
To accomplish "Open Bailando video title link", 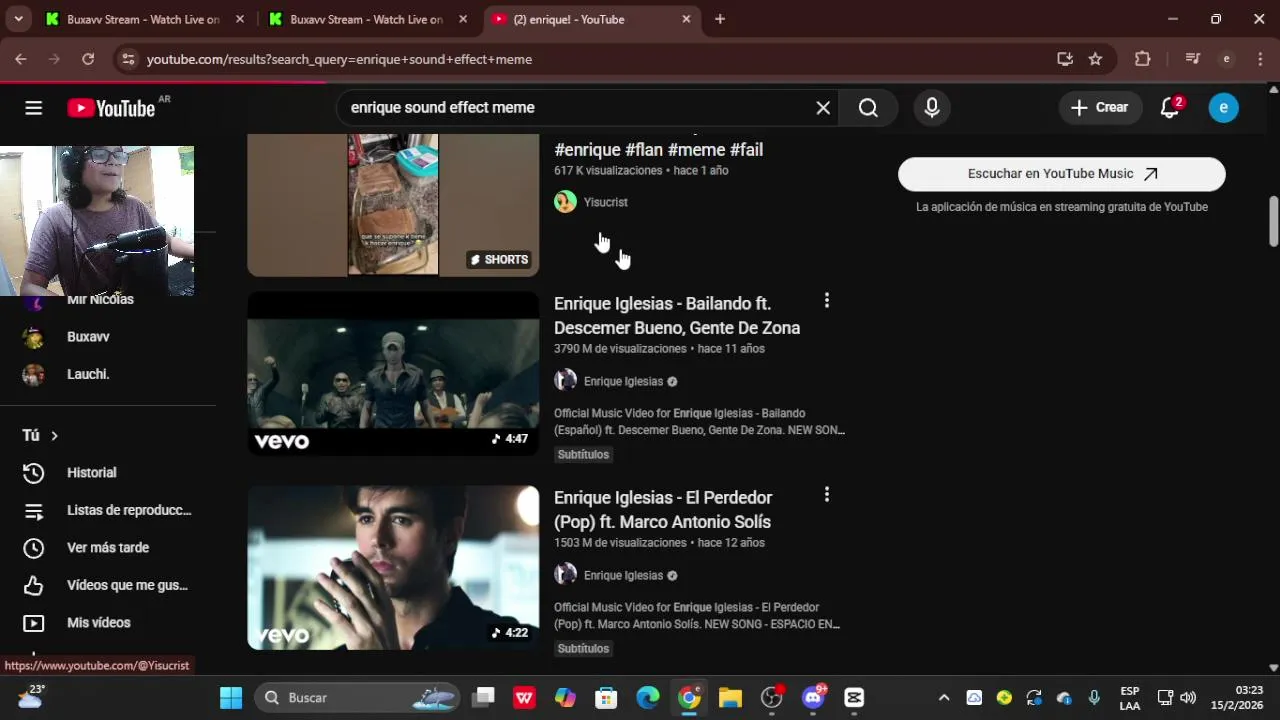I will [x=677, y=315].
